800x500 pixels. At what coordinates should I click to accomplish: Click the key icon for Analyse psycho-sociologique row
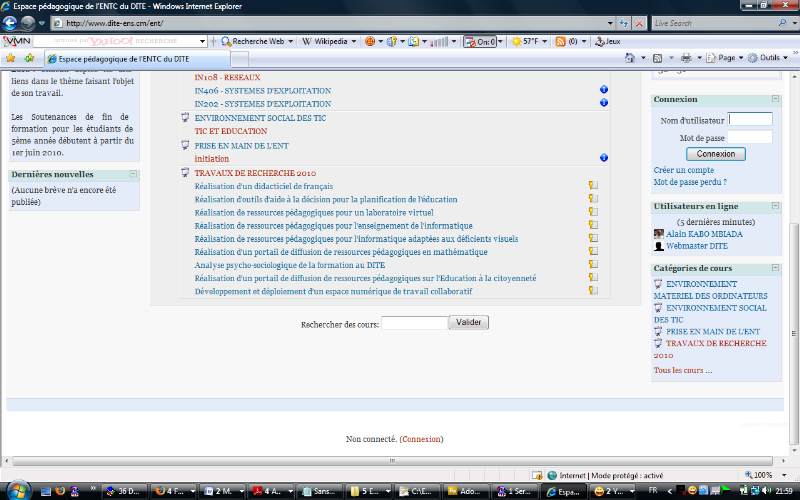click(x=593, y=264)
